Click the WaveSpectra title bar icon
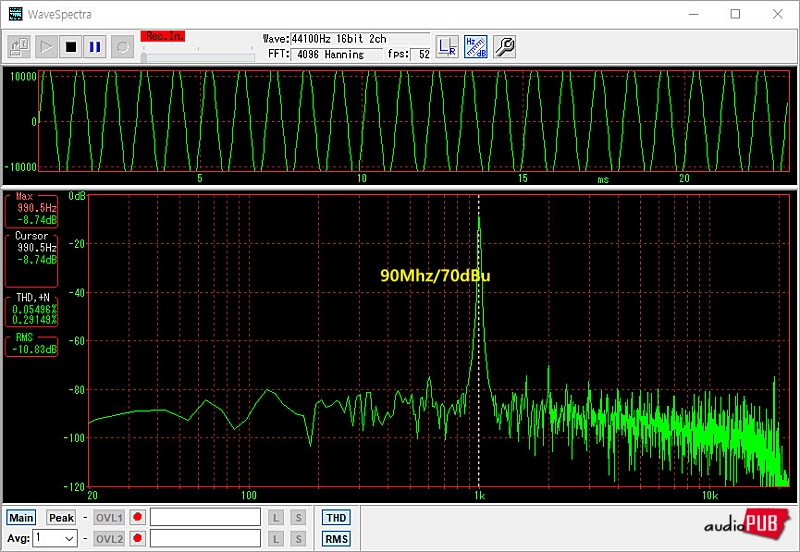The width and height of the screenshot is (800, 552). tap(15, 14)
